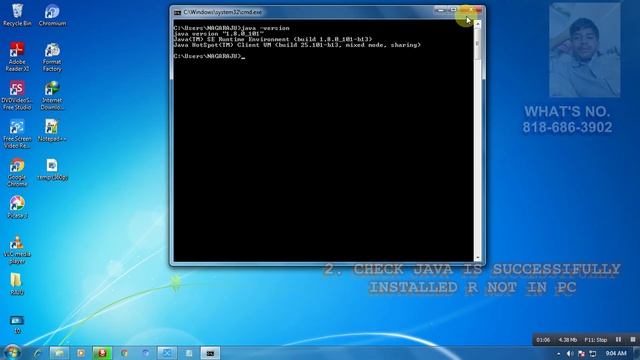
Task: Open File Explorer folder in the taskbar
Action: pos(59,353)
